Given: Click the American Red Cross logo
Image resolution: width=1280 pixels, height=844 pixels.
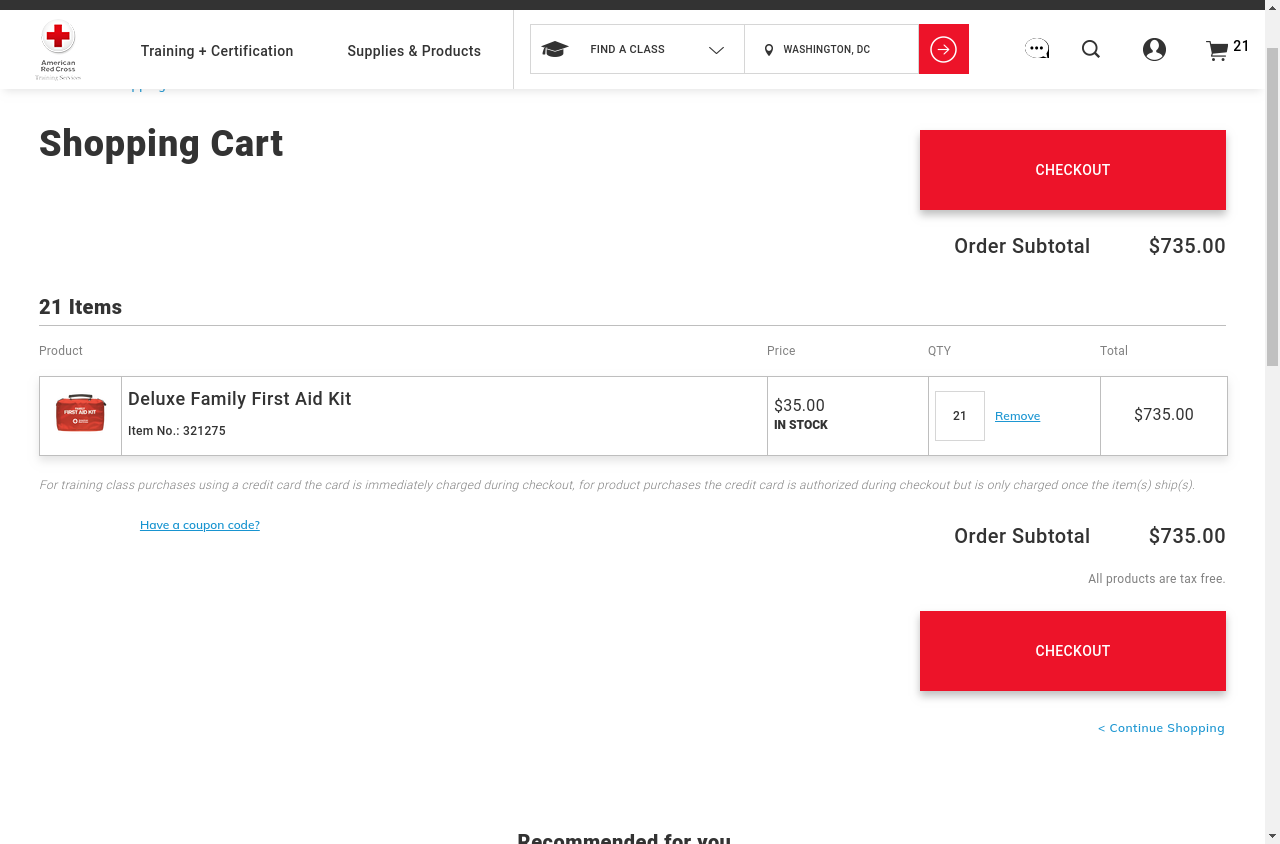Looking at the screenshot, I should [x=58, y=50].
